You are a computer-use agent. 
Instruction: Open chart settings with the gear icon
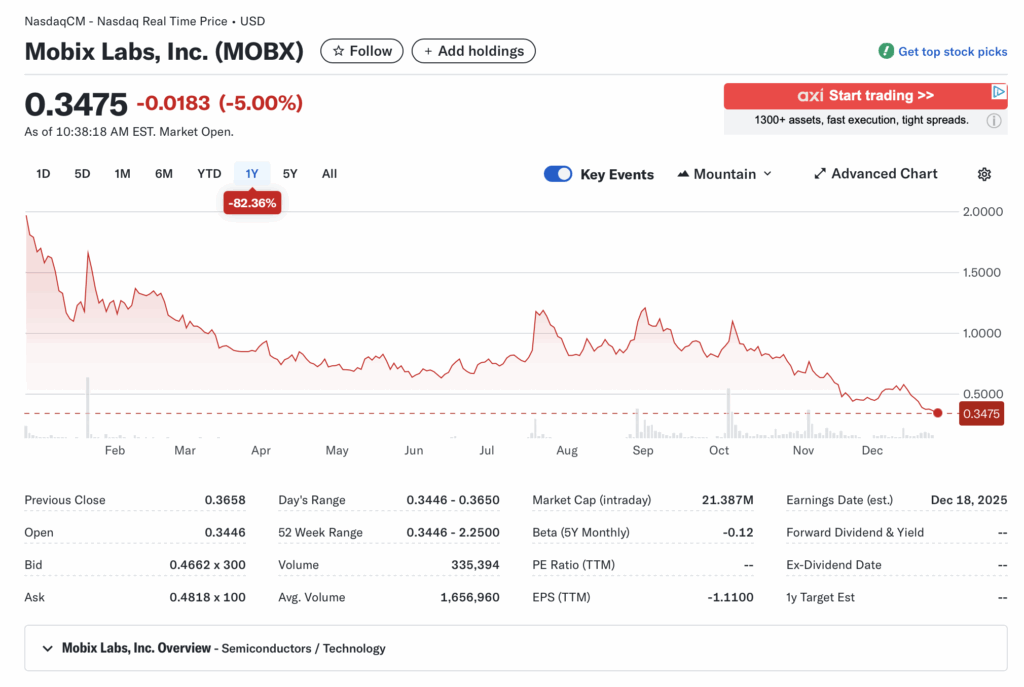point(984,174)
